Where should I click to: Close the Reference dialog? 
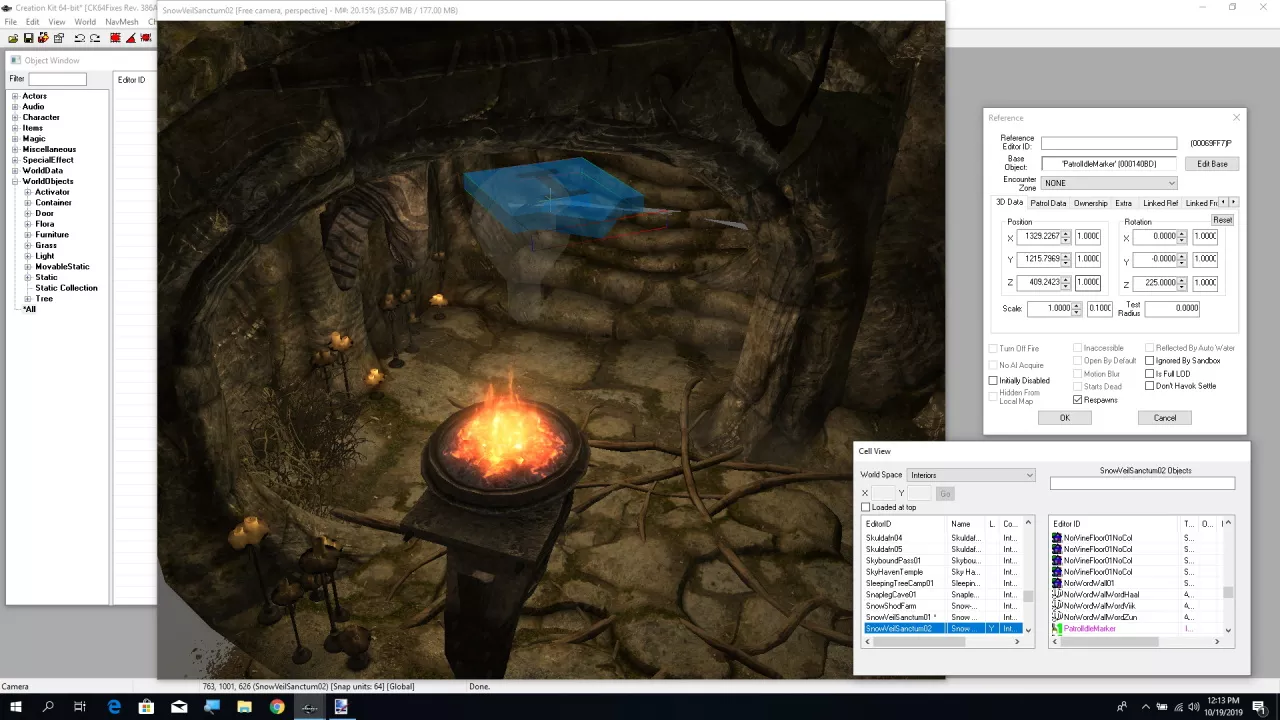(1236, 118)
